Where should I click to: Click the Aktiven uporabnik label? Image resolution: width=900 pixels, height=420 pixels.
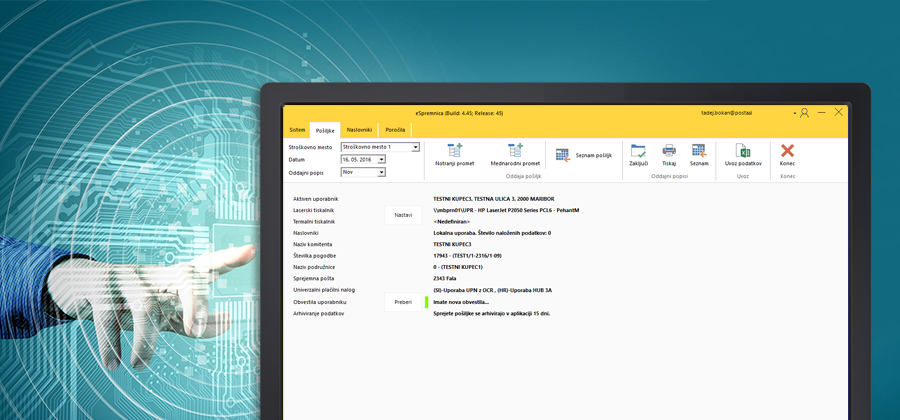316,199
